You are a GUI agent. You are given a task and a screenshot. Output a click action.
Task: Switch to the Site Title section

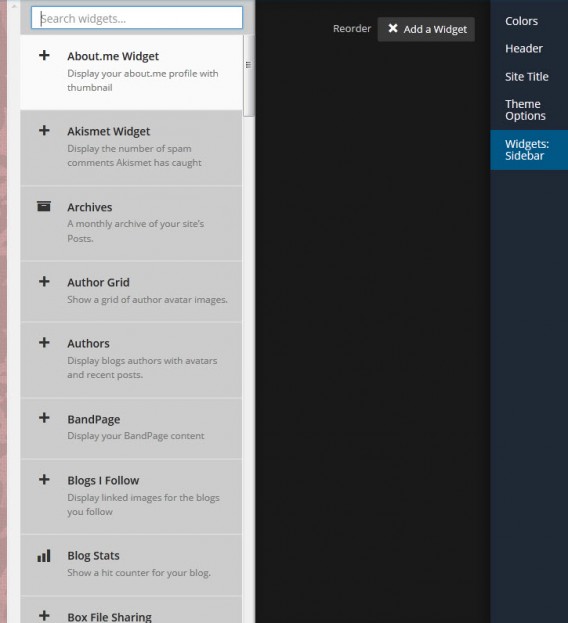[x=527, y=76]
